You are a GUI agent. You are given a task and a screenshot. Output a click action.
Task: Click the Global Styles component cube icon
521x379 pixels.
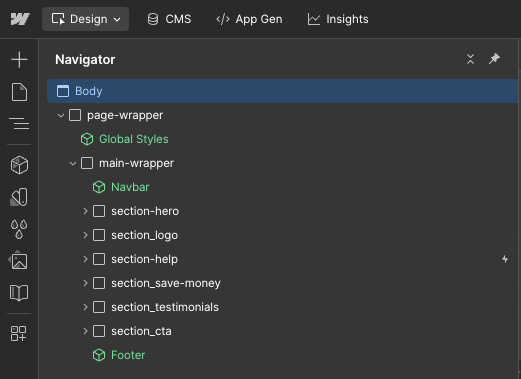pyautogui.click(x=87, y=139)
